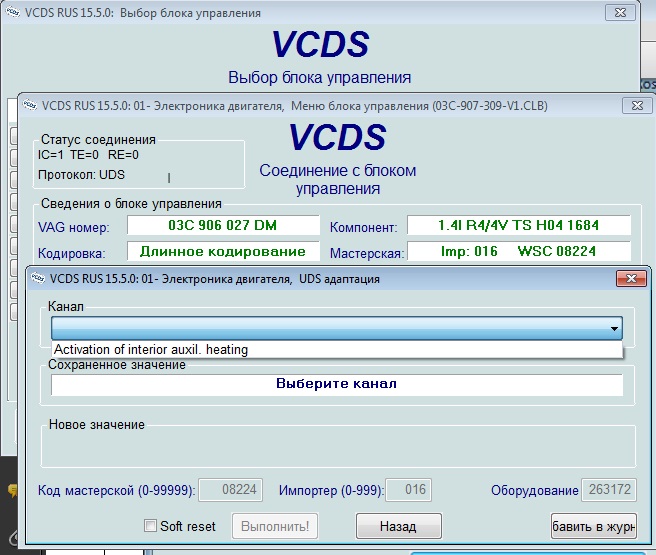
Task: Click Компонент value 1.4l R4/4V TS H04 1684
Action: click(518, 225)
